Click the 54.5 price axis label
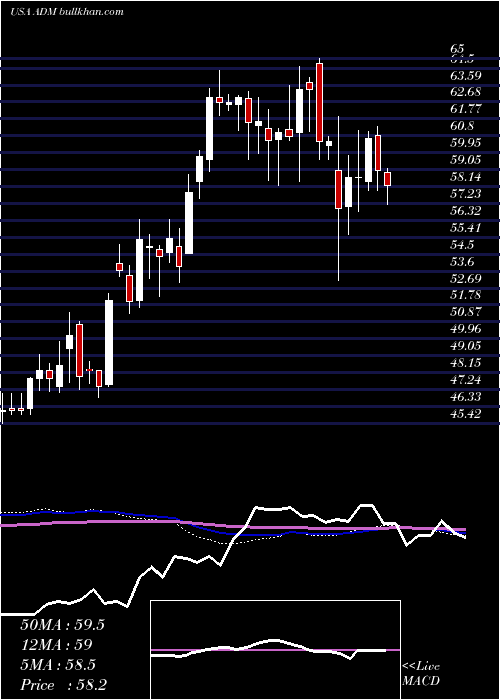 pos(462,245)
